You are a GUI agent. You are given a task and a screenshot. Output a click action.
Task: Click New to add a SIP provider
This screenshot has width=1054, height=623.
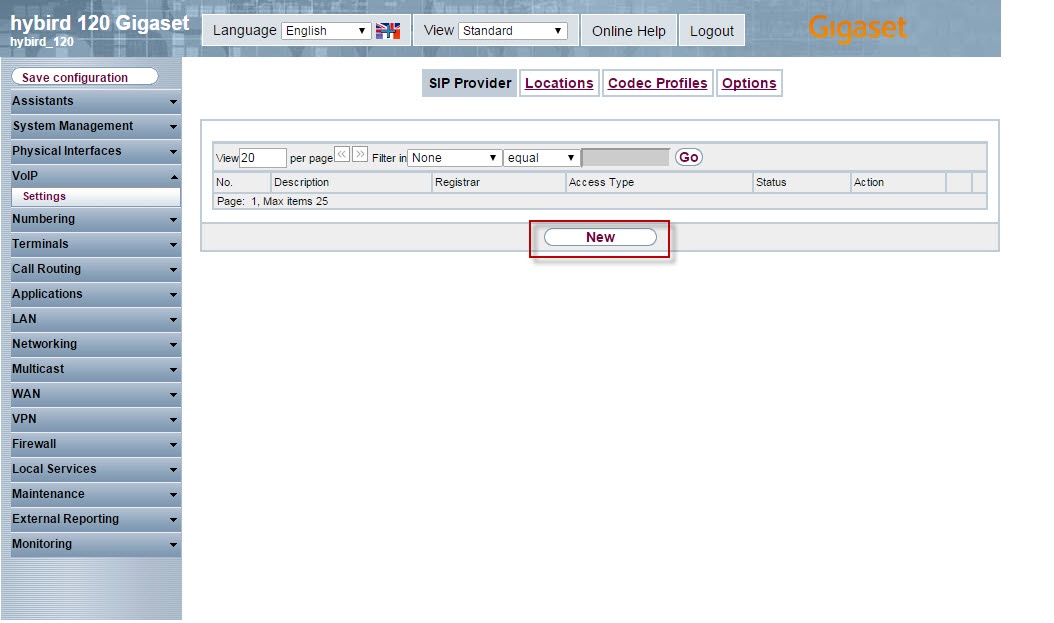[600, 237]
